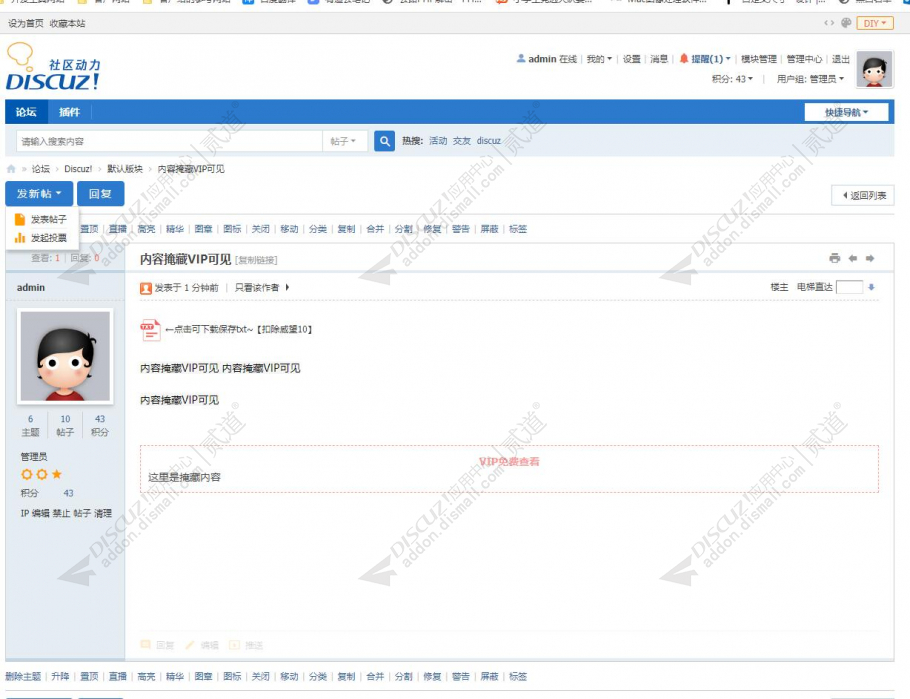Viewport: 910px width, 699px height.
Task: Click the magnifier search button
Action: pos(384,141)
